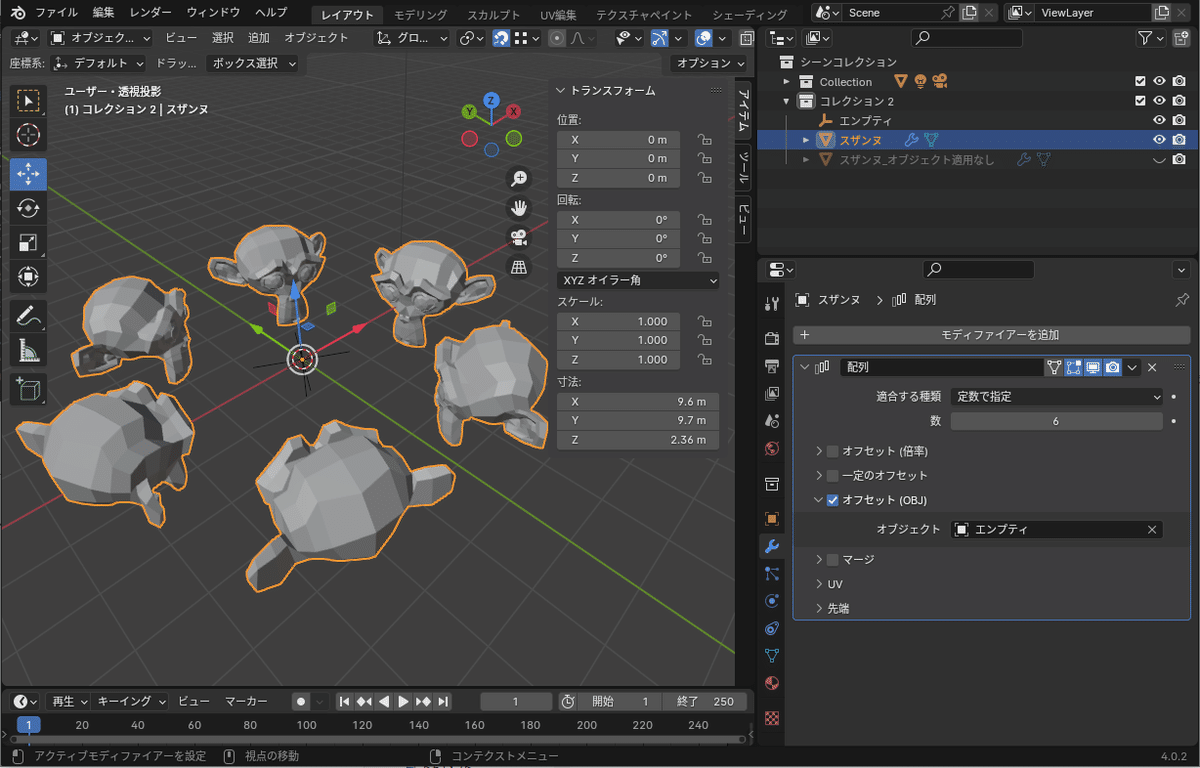The image size is (1200, 768).
Task: Remove the 配列 modifier with X button
Action: [1152, 368]
